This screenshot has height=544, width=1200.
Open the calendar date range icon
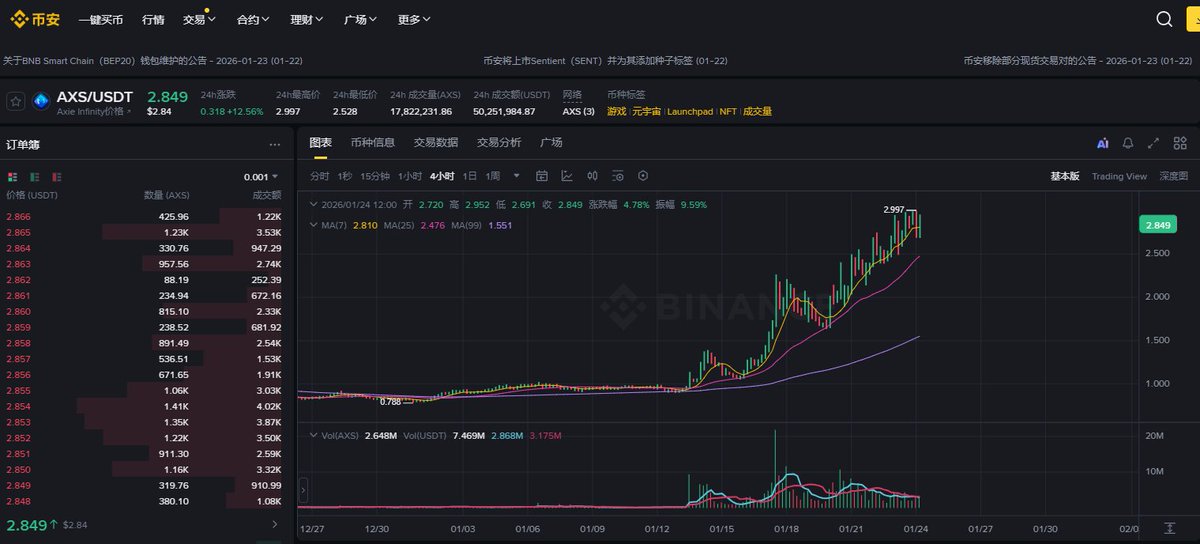tap(542, 176)
